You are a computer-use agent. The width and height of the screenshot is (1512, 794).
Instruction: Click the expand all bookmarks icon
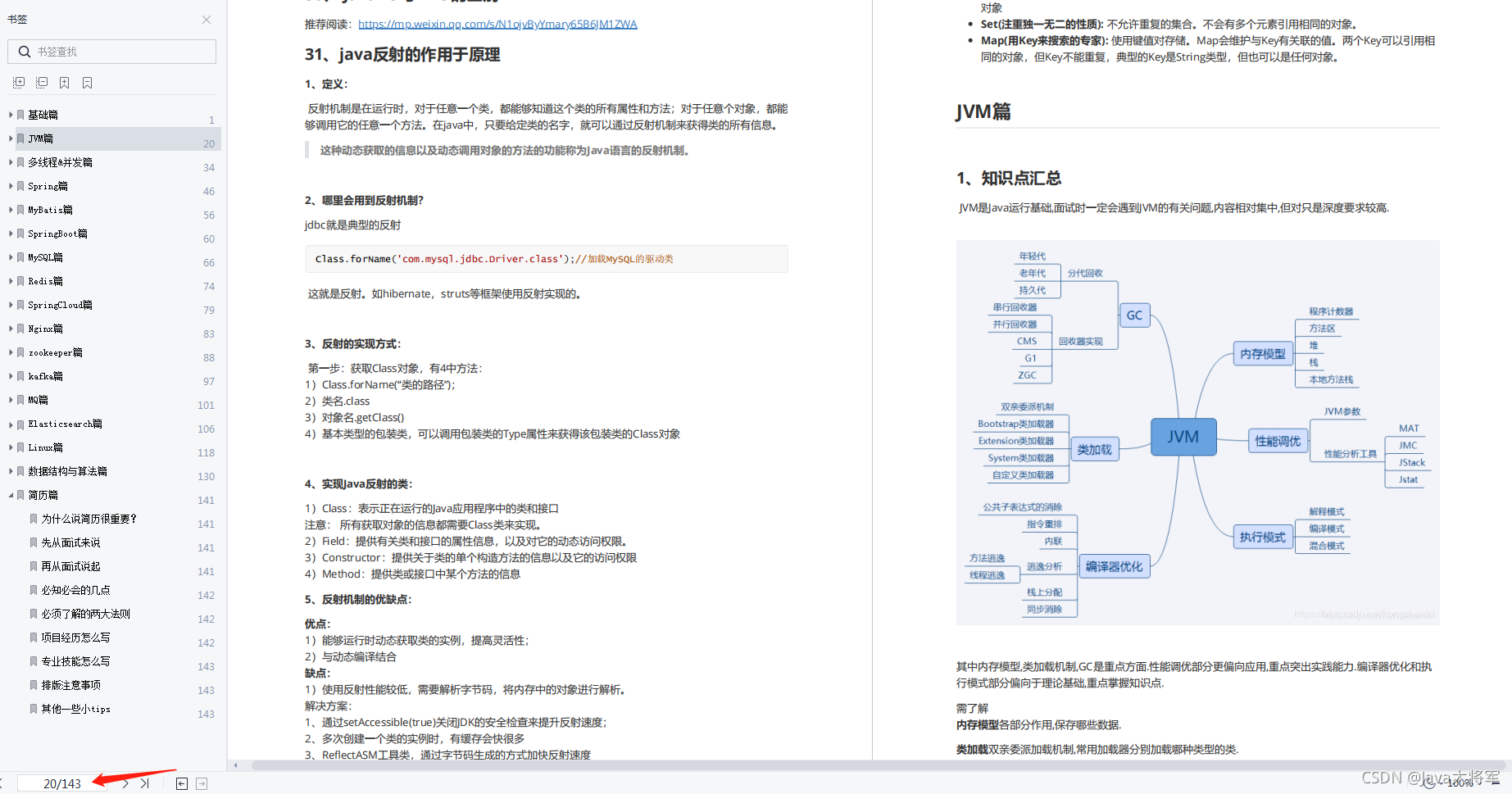point(19,83)
